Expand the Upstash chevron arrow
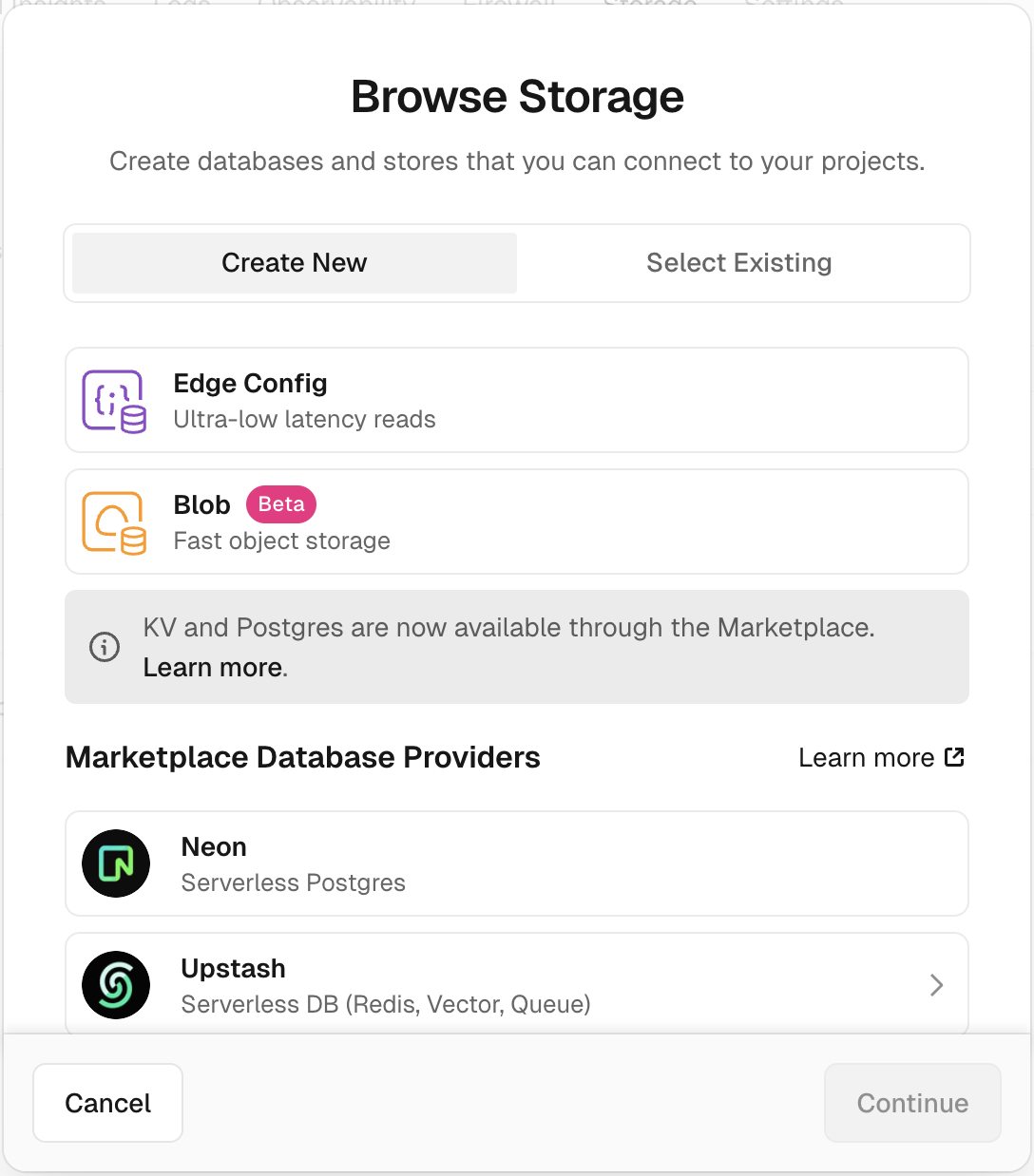 (936, 985)
